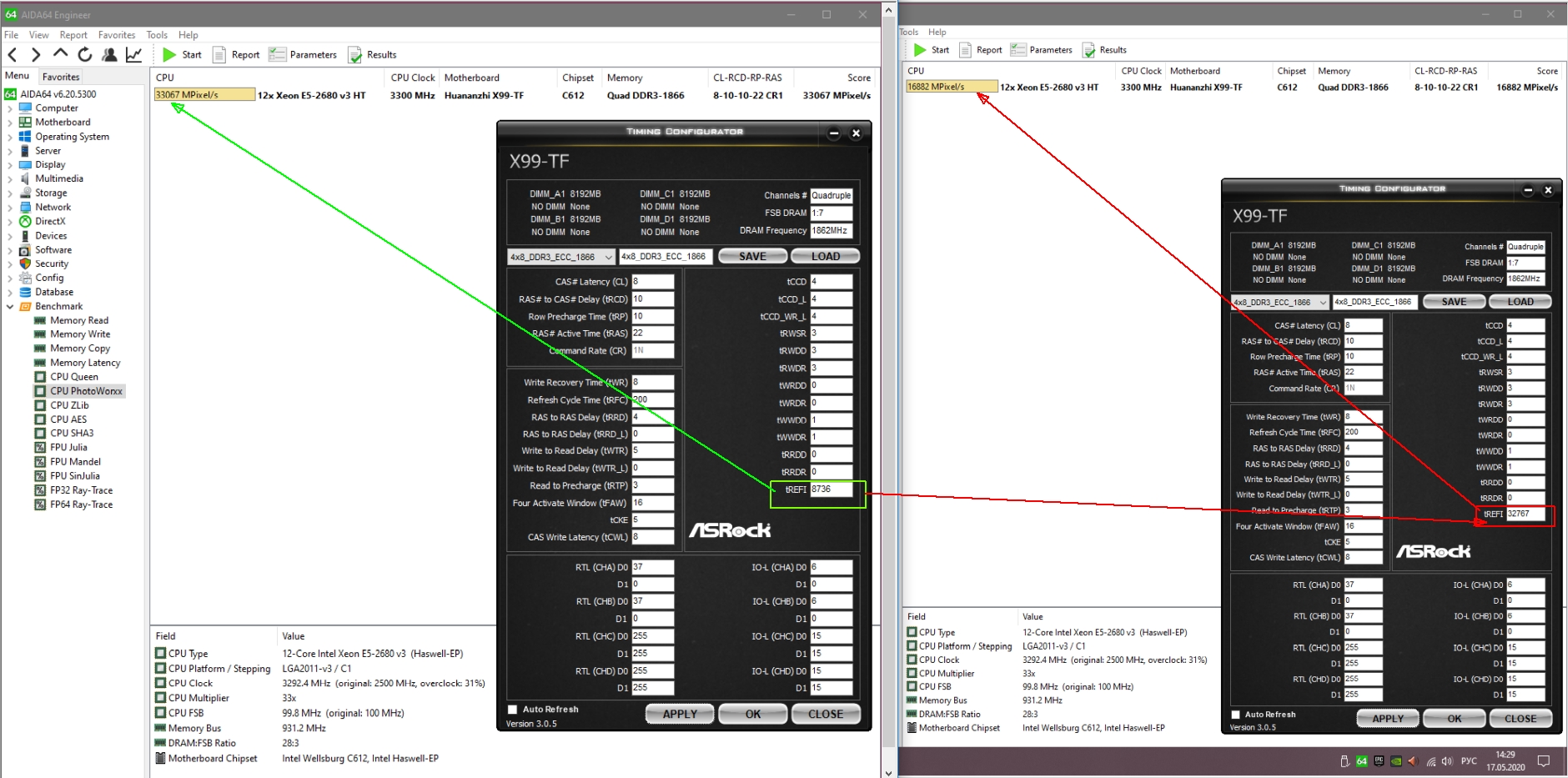Screen dimensions: 1568x778
Task: Click APPLY in the right Timing Configurator
Action: click(x=1388, y=719)
